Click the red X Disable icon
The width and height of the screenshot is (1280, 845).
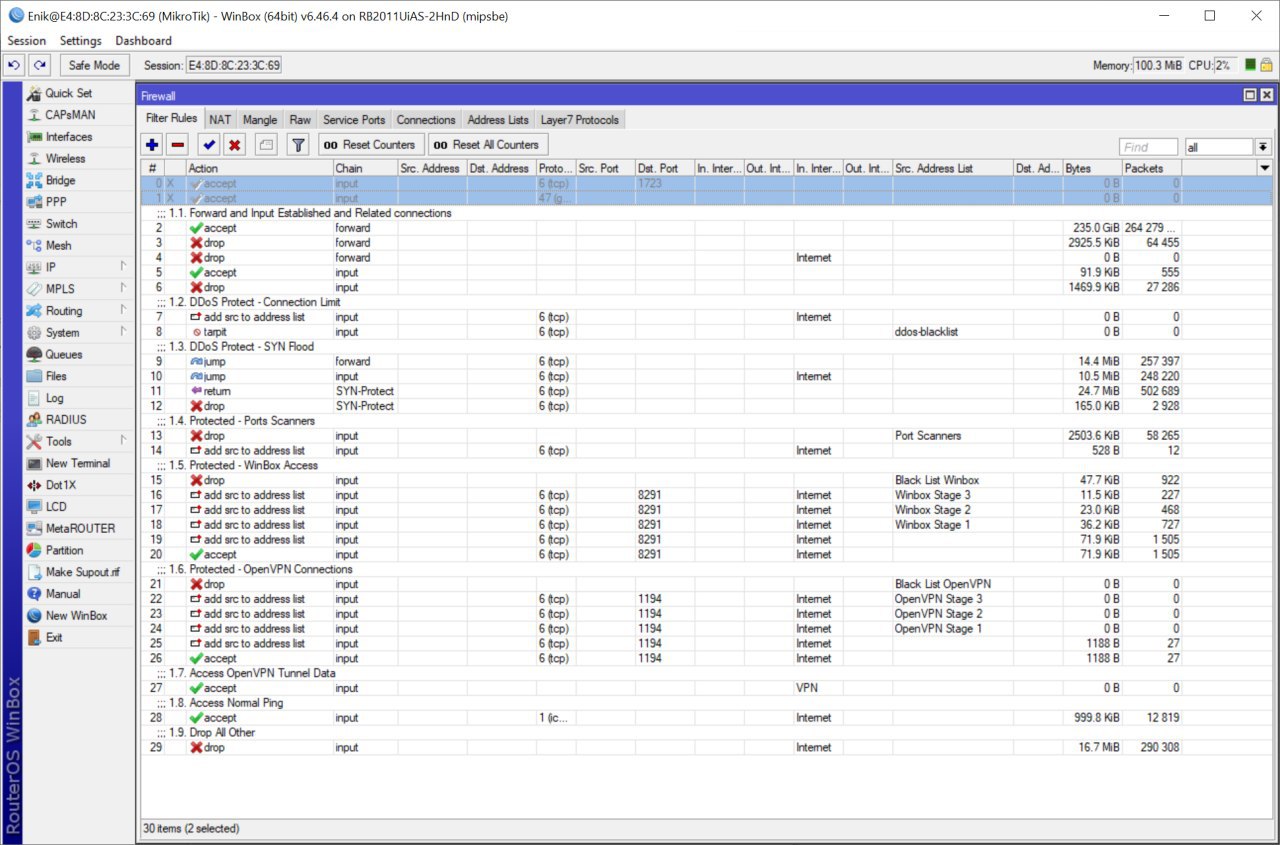coord(234,145)
